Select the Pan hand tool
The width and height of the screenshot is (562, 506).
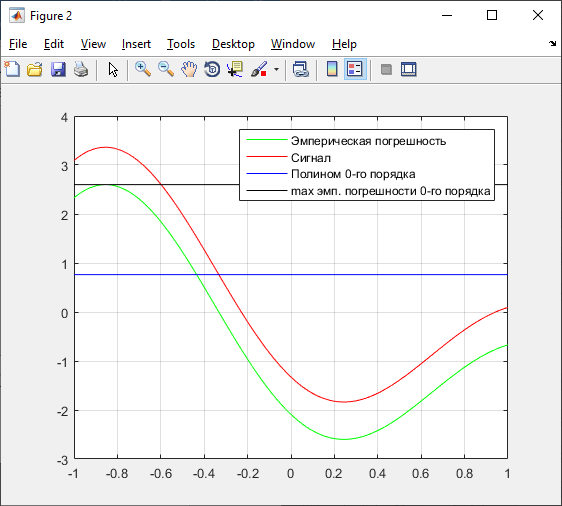[189, 69]
